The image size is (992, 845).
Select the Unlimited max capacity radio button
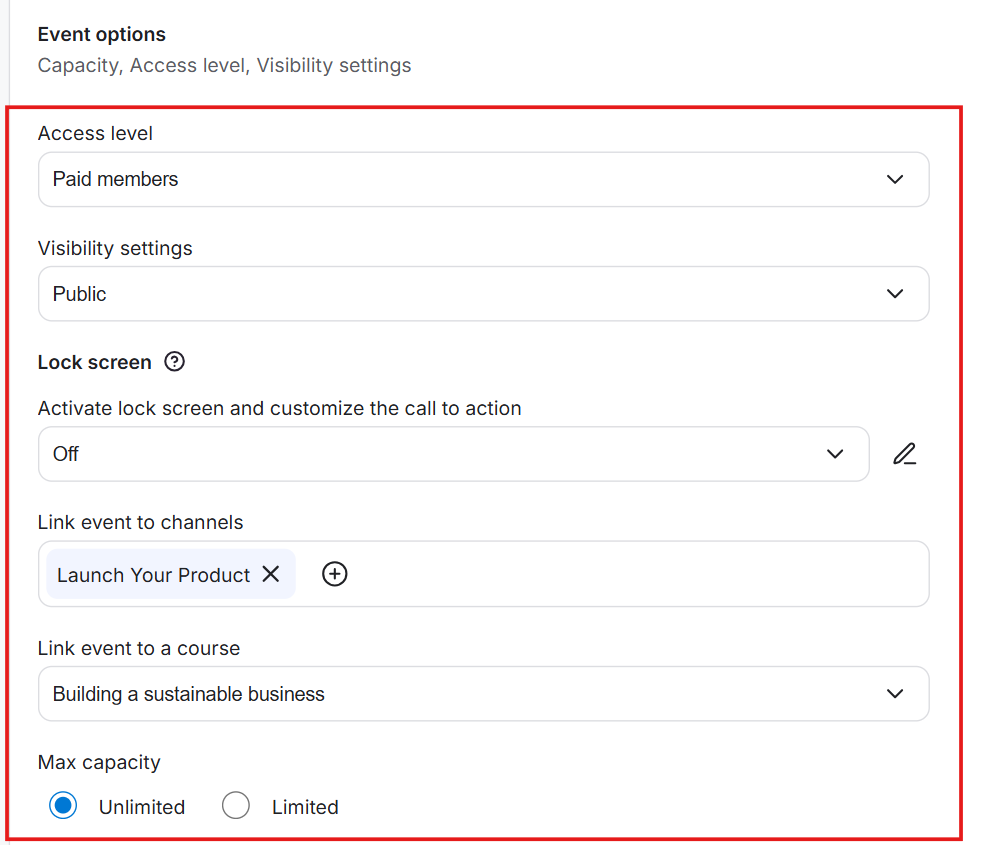click(x=63, y=806)
